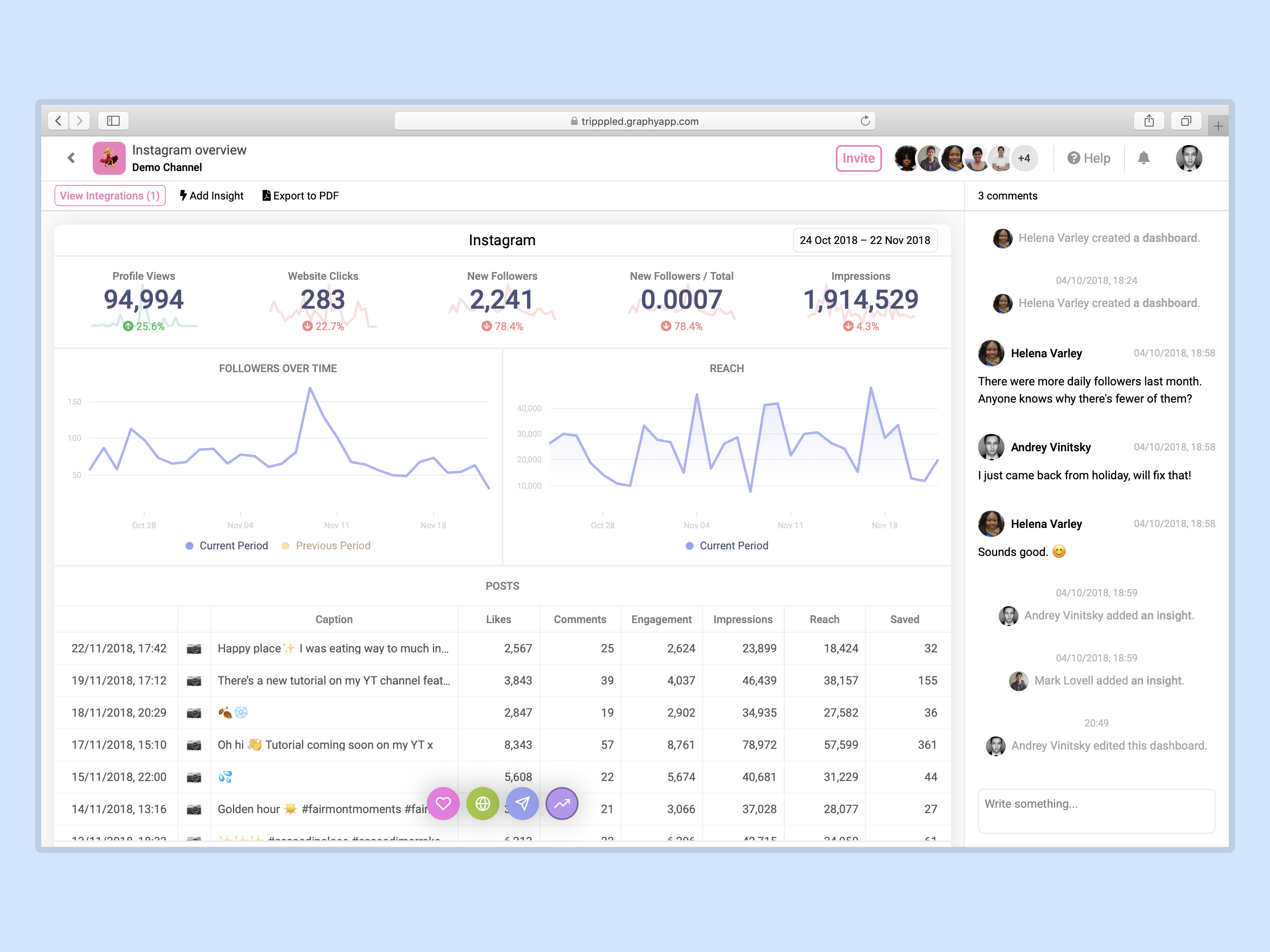Click the Write something comment field
This screenshot has height=952, width=1270.
tap(1096, 810)
